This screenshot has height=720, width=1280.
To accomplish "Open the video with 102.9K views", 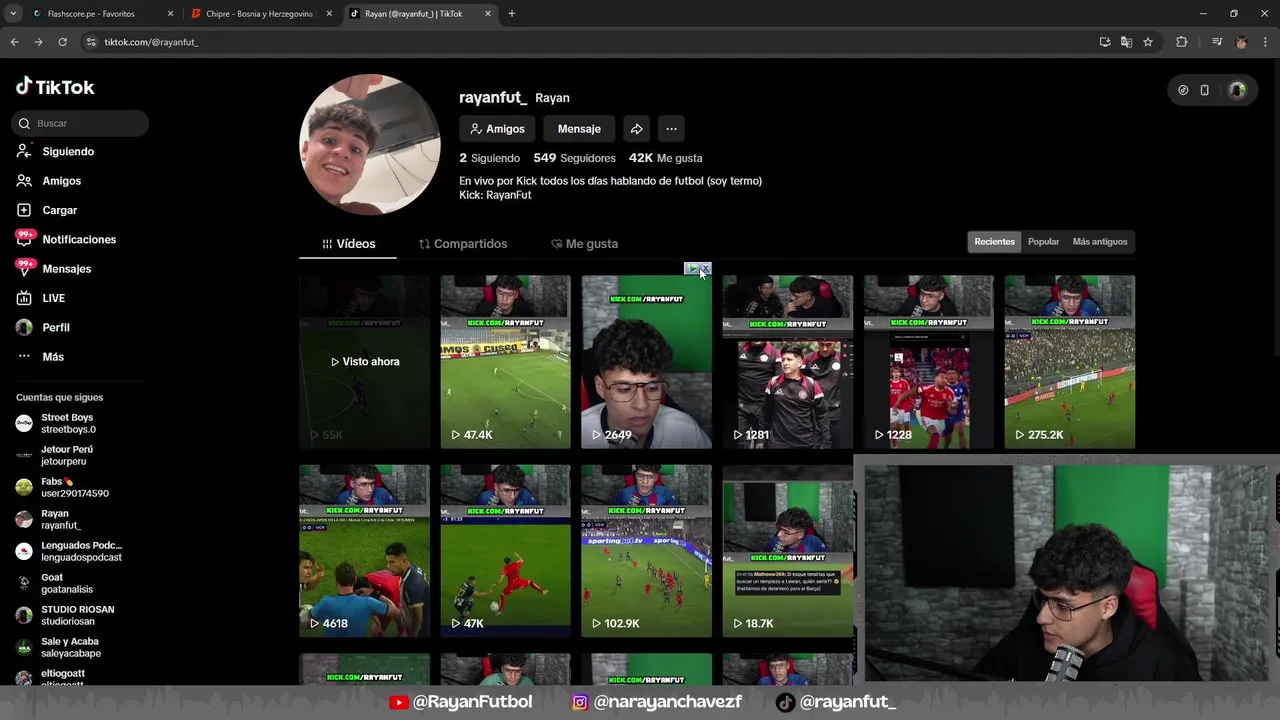I will tap(647, 551).
